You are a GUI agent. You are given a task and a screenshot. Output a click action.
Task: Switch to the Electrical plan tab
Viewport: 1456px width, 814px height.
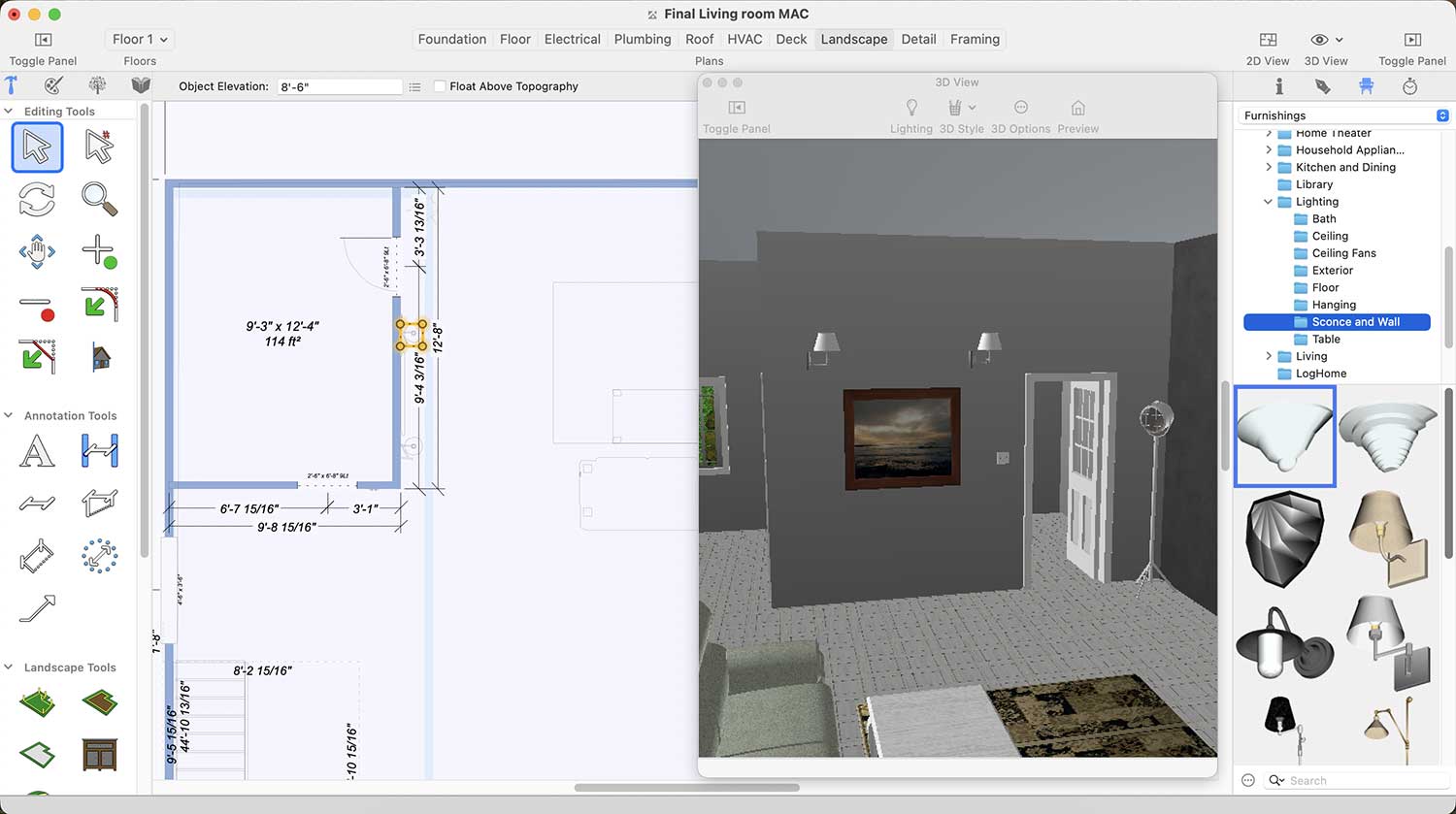click(x=572, y=40)
